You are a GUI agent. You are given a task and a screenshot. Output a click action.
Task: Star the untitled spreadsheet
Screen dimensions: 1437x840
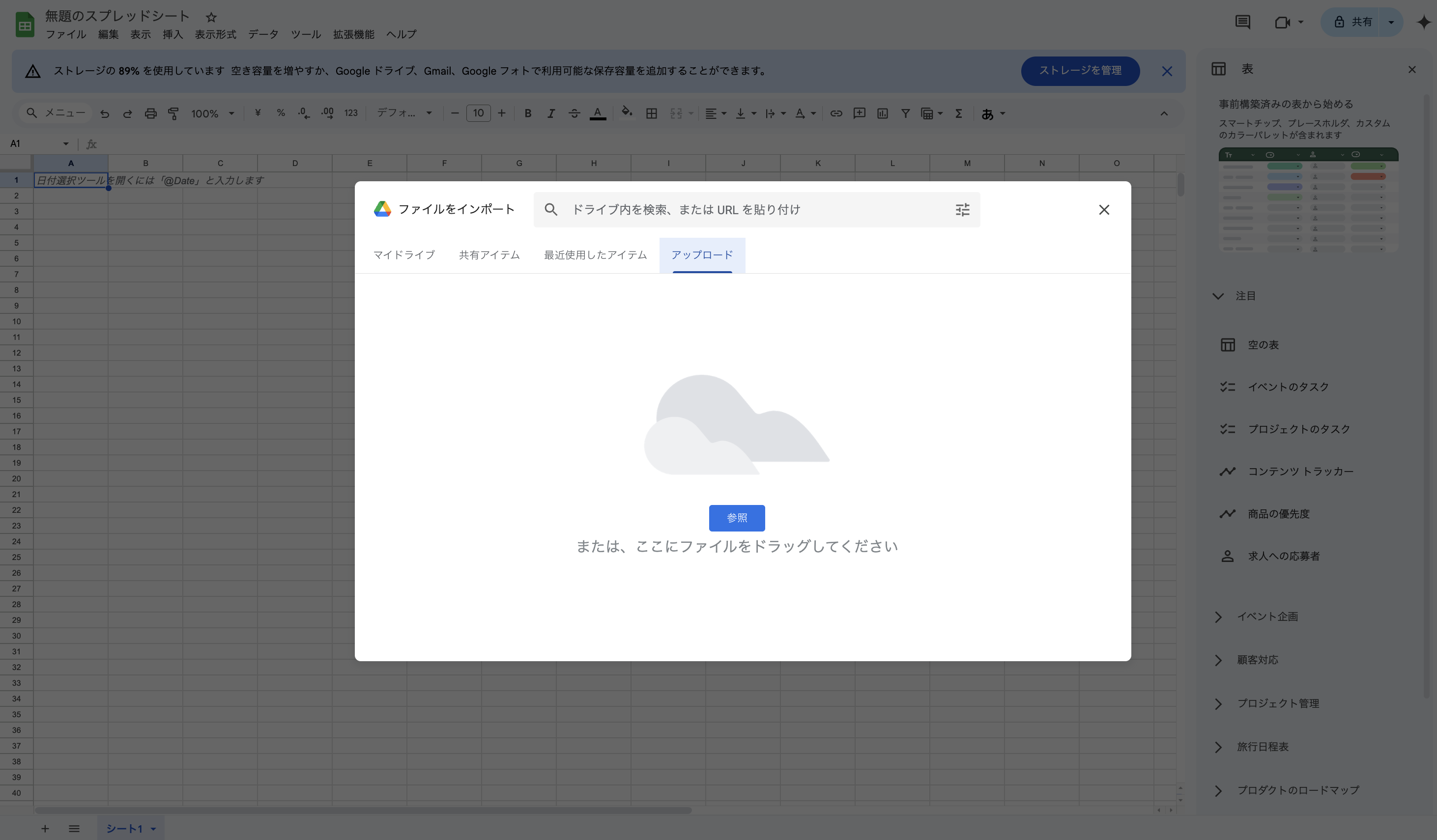[211, 17]
